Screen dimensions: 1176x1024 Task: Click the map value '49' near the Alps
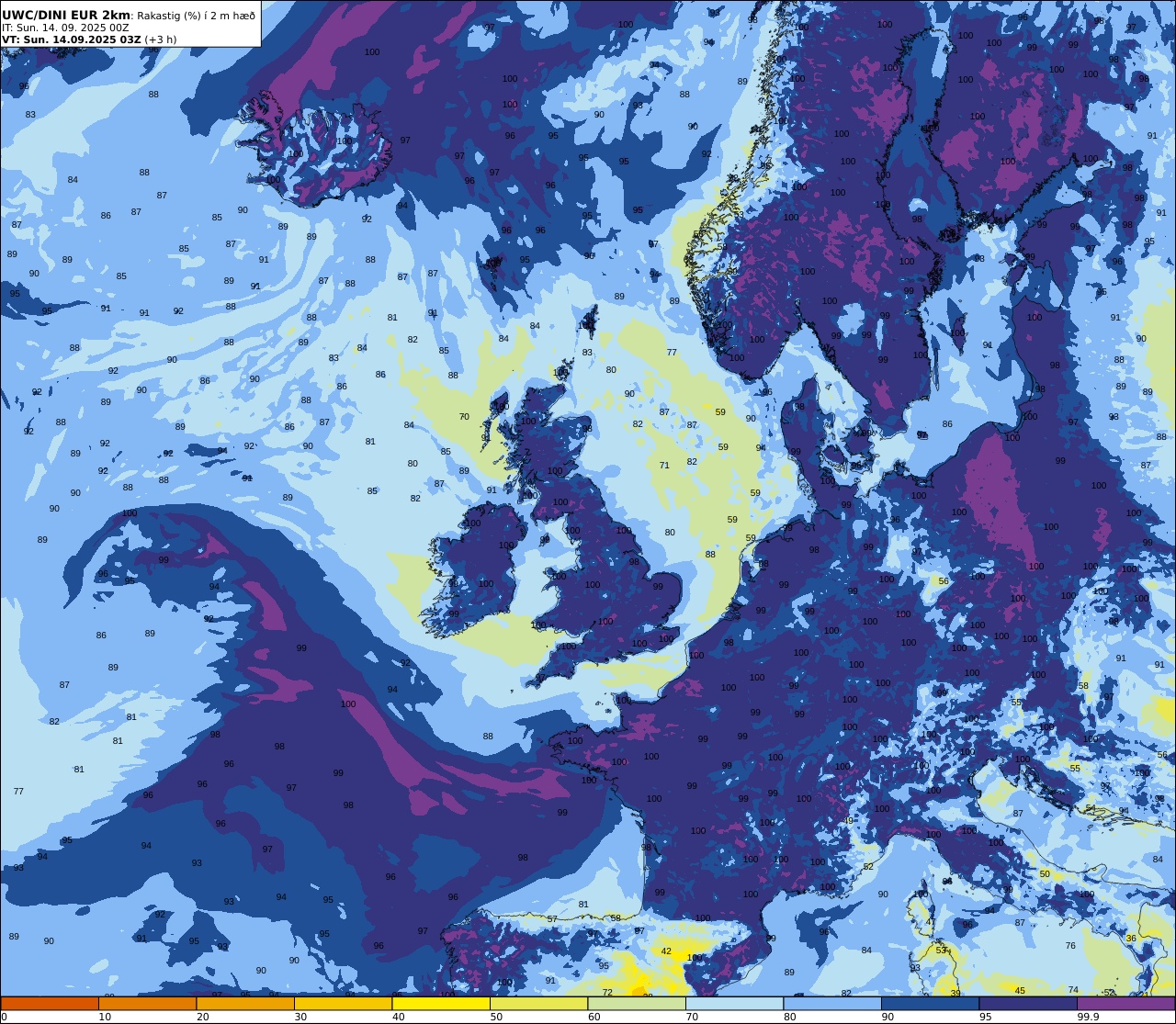point(848,821)
